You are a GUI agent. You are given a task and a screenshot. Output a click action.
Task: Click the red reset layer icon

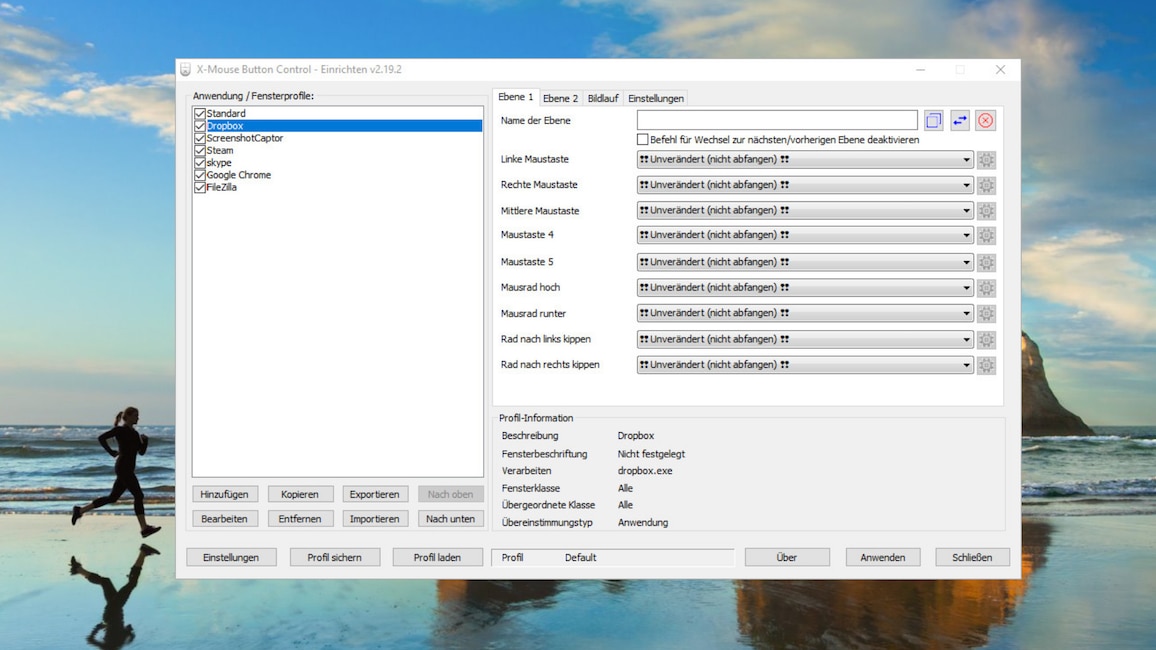coord(986,120)
